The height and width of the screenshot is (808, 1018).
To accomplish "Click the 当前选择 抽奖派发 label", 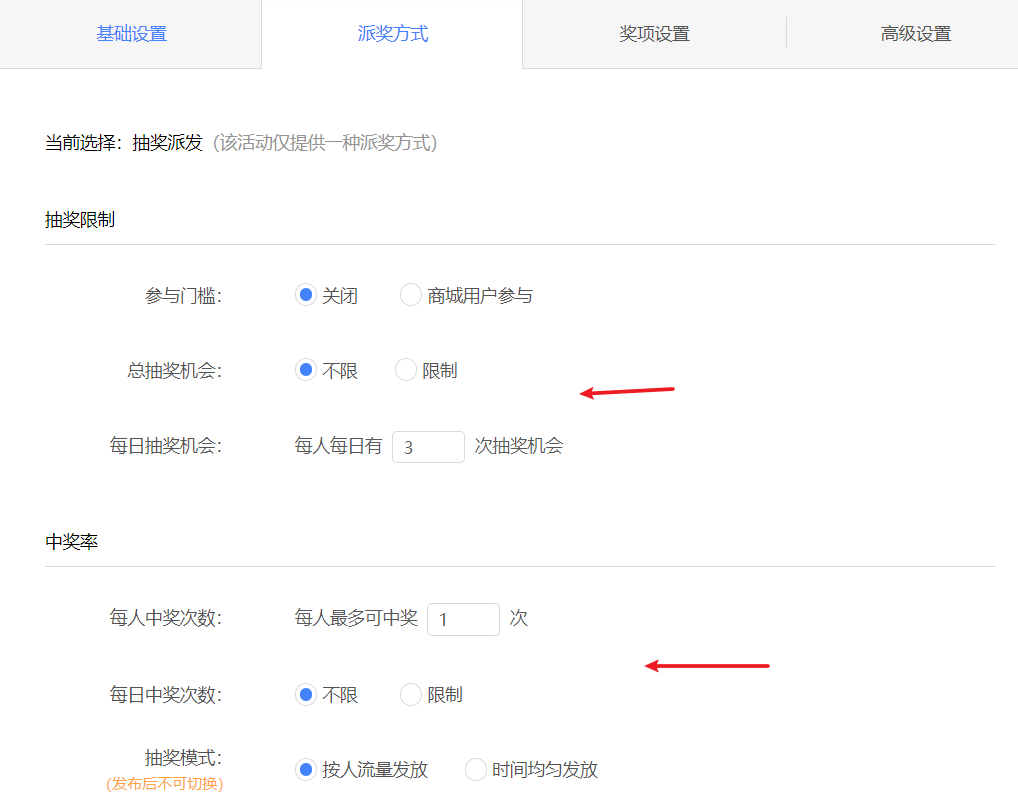I will (108, 143).
